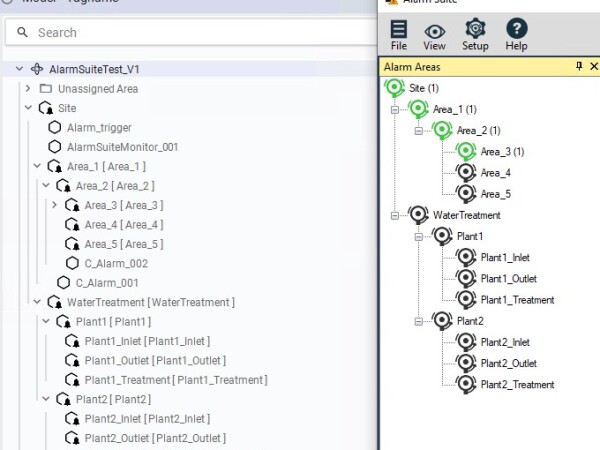Collapse WaterTreatment in Alarm Areas tree
This screenshot has height=450, width=600.
(395, 216)
